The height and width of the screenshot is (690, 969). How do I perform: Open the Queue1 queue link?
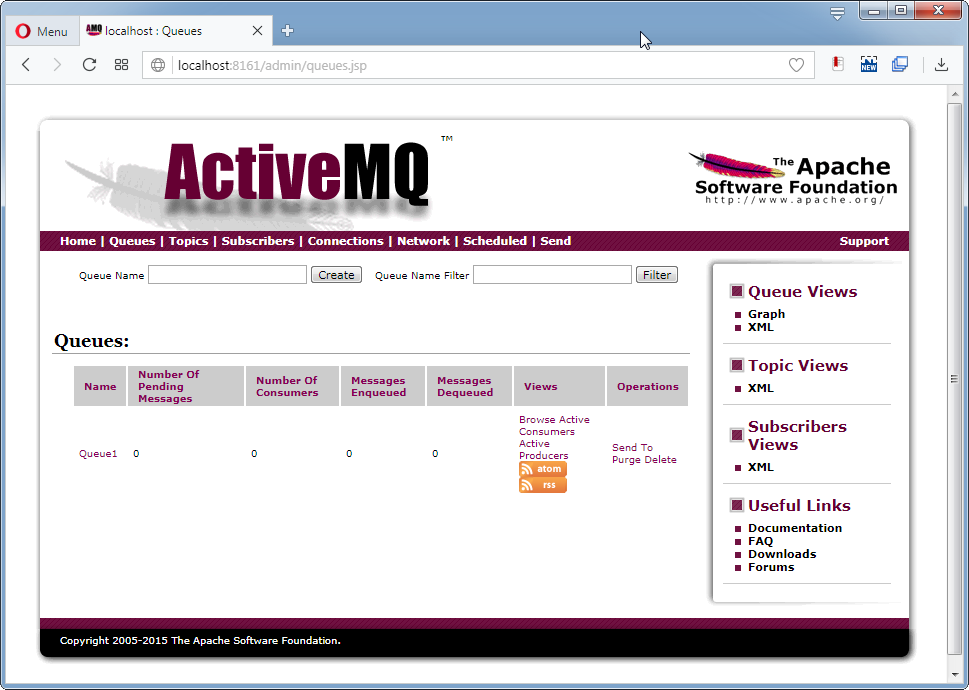click(98, 453)
